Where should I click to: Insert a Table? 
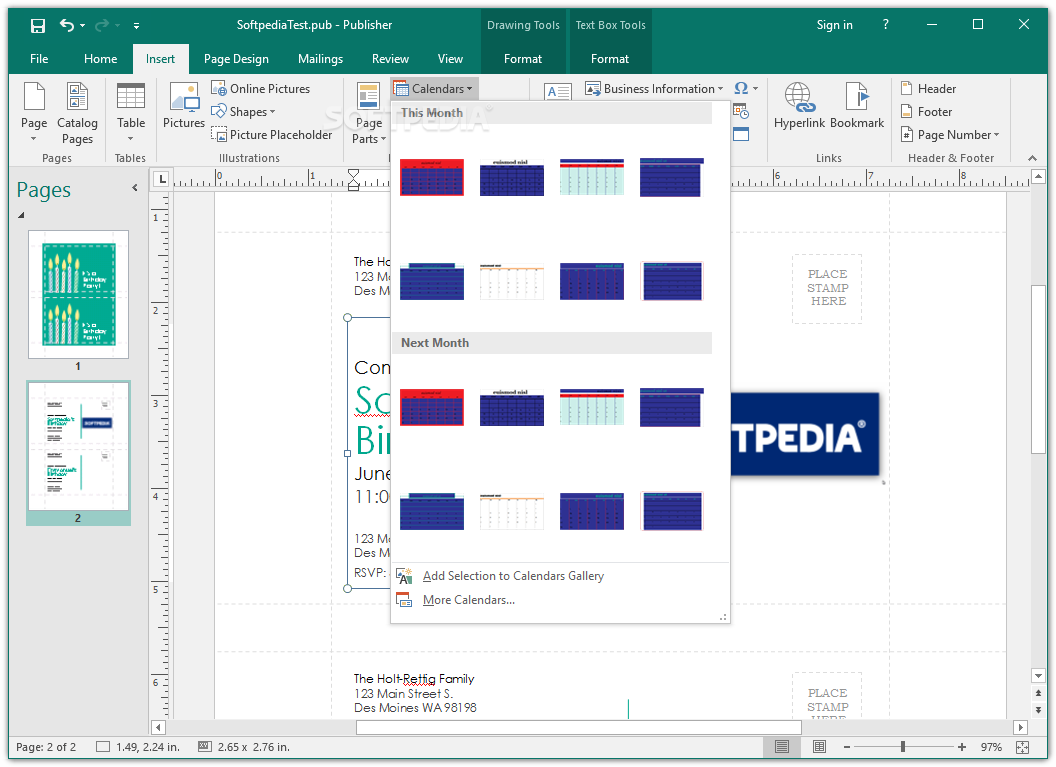(131, 112)
